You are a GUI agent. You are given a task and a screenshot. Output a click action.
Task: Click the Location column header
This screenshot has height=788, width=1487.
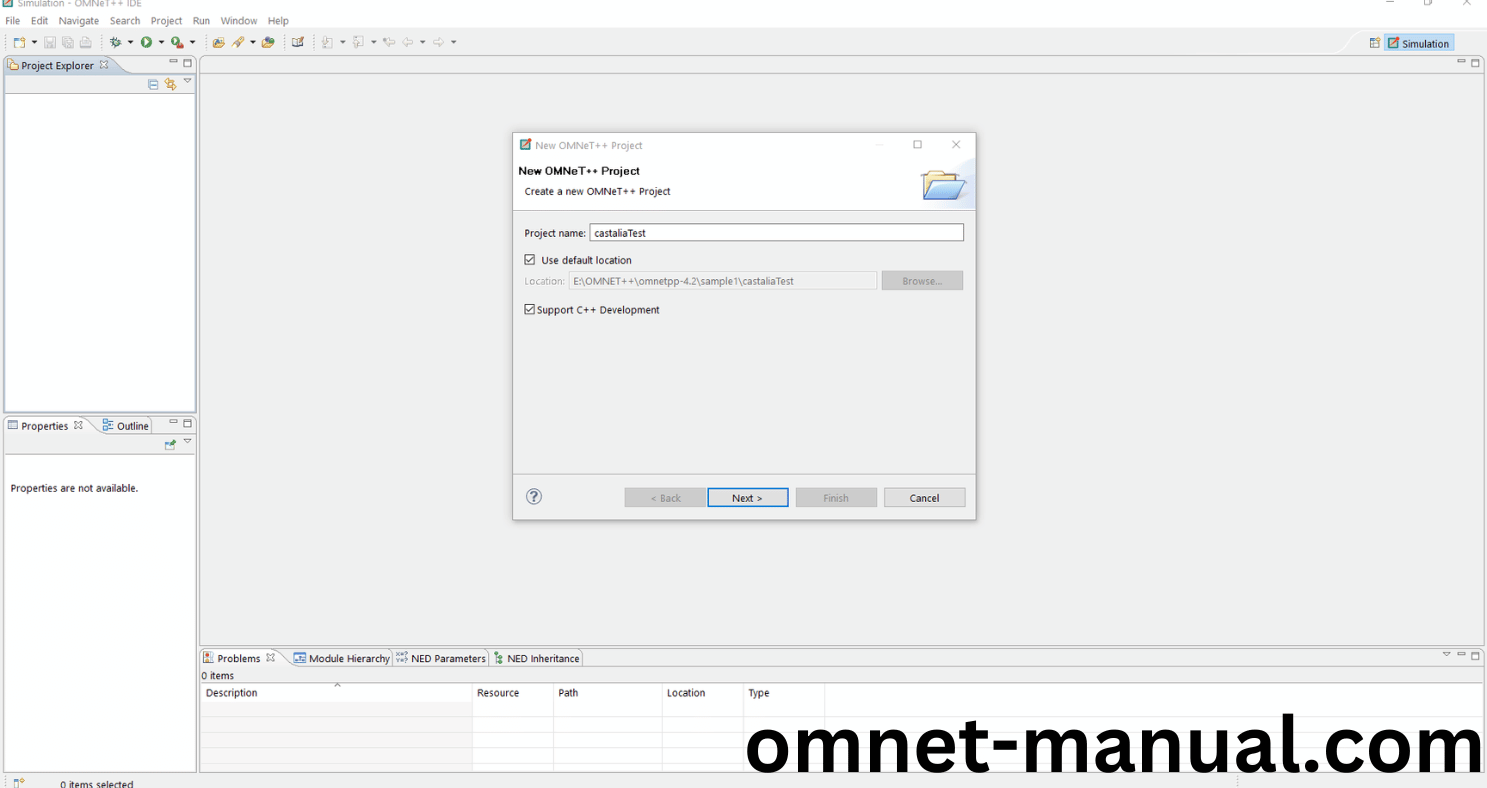703,693
